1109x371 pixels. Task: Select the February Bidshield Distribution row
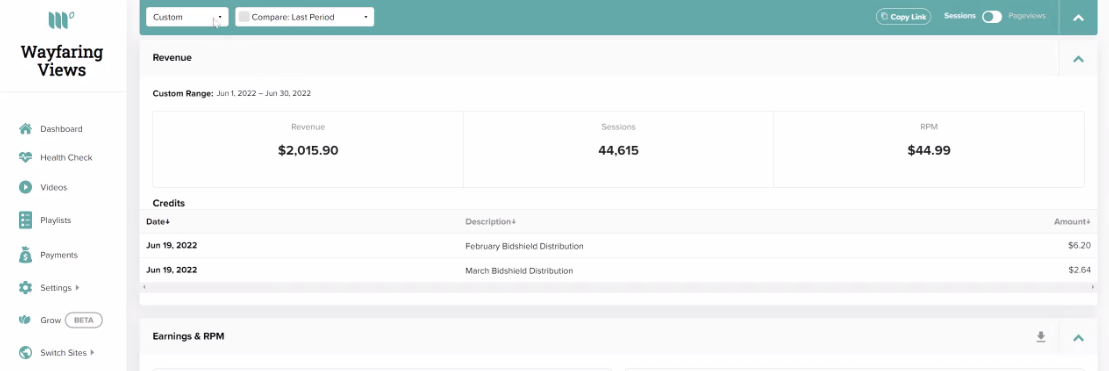[618, 246]
